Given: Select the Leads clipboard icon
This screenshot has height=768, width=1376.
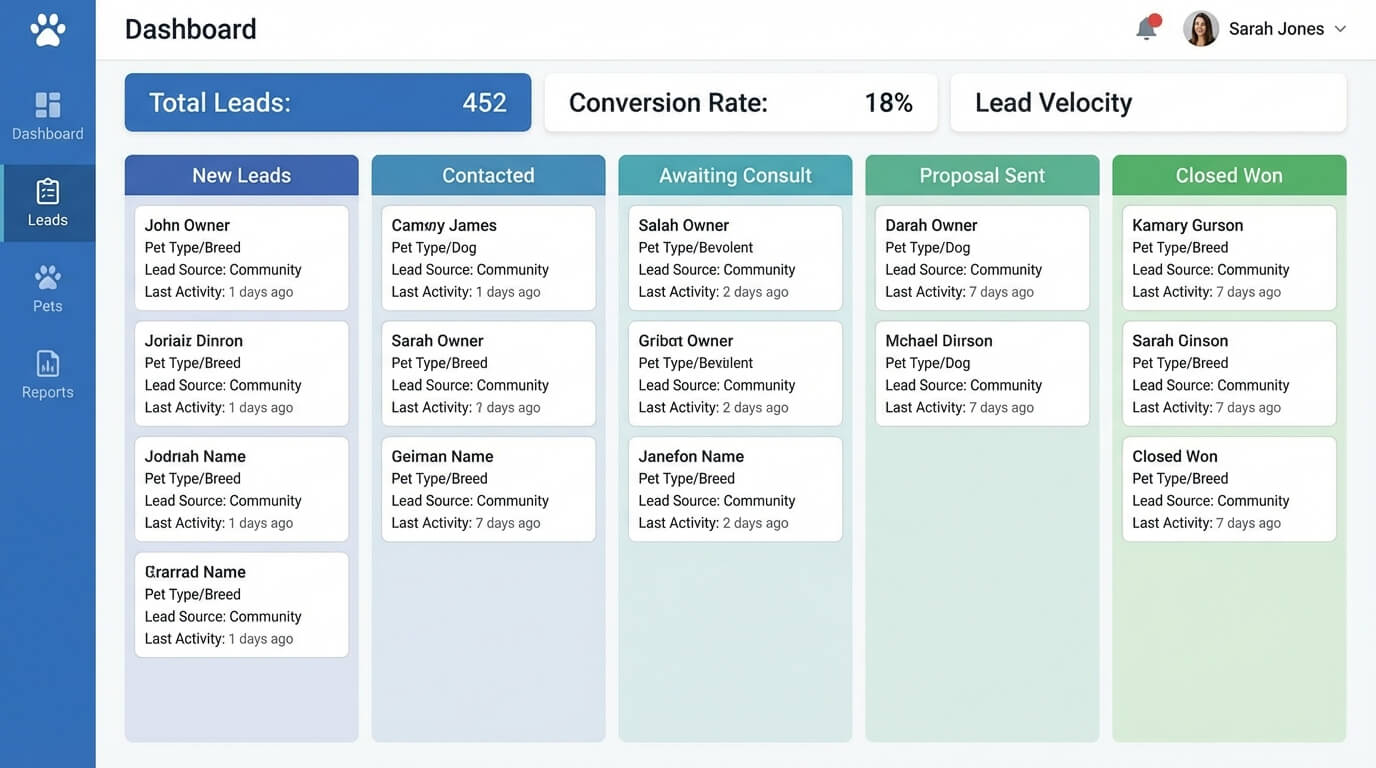Looking at the screenshot, I should (47, 192).
